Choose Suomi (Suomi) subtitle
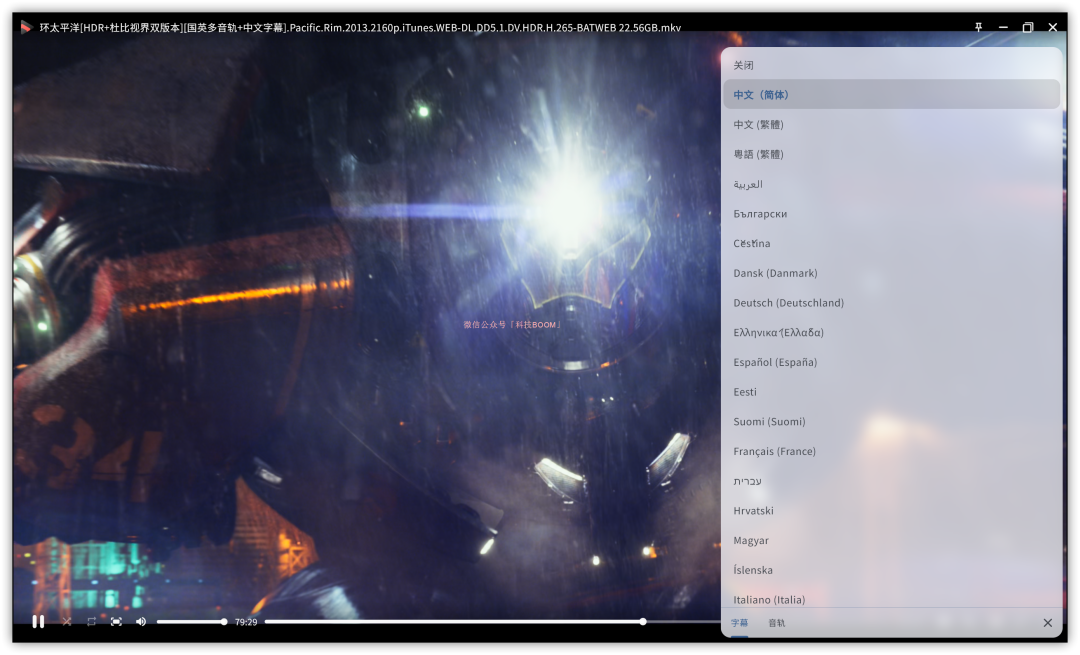1080x655 pixels. pos(891,421)
